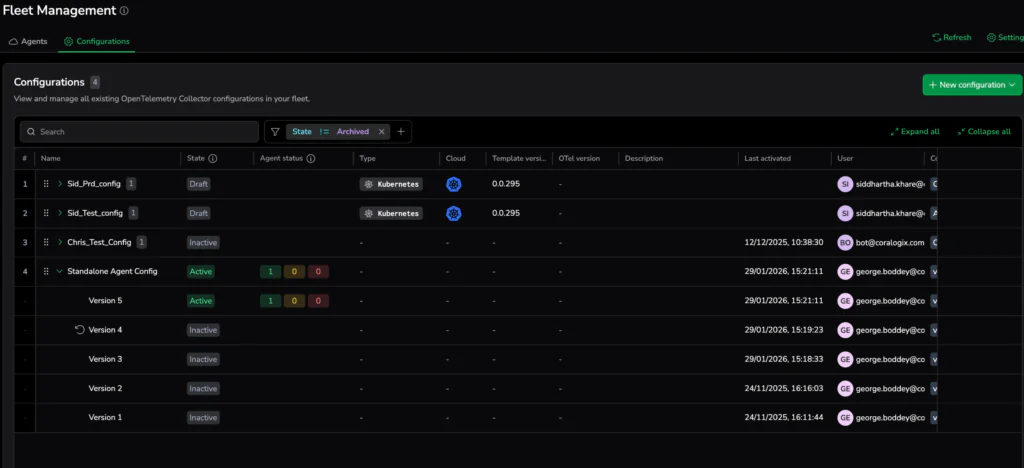Click the Inactive state of Chris_Test_Config
The image size is (1024, 468).
(203, 242)
